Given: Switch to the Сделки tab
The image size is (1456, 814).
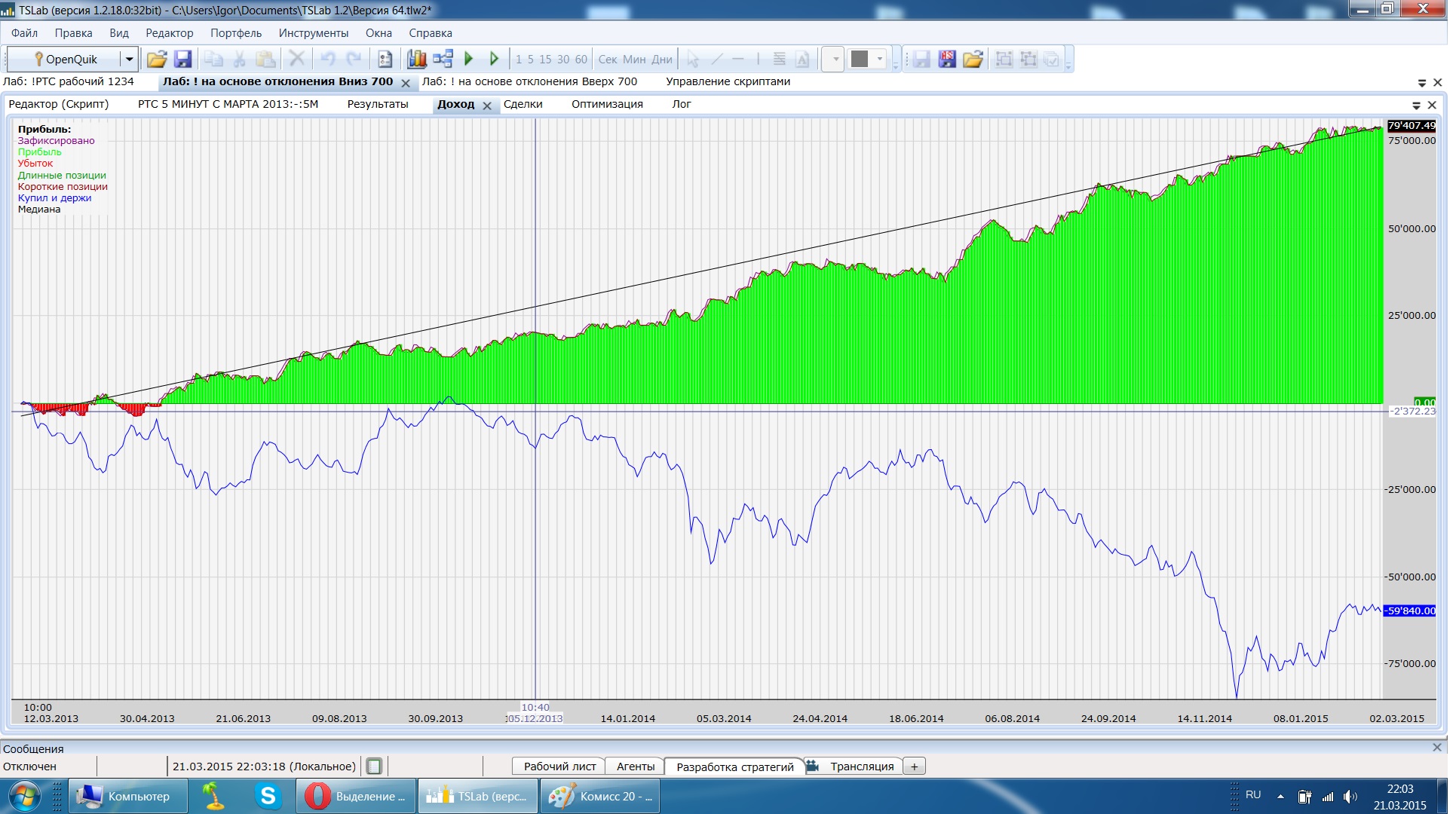Looking at the screenshot, I should click(523, 105).
